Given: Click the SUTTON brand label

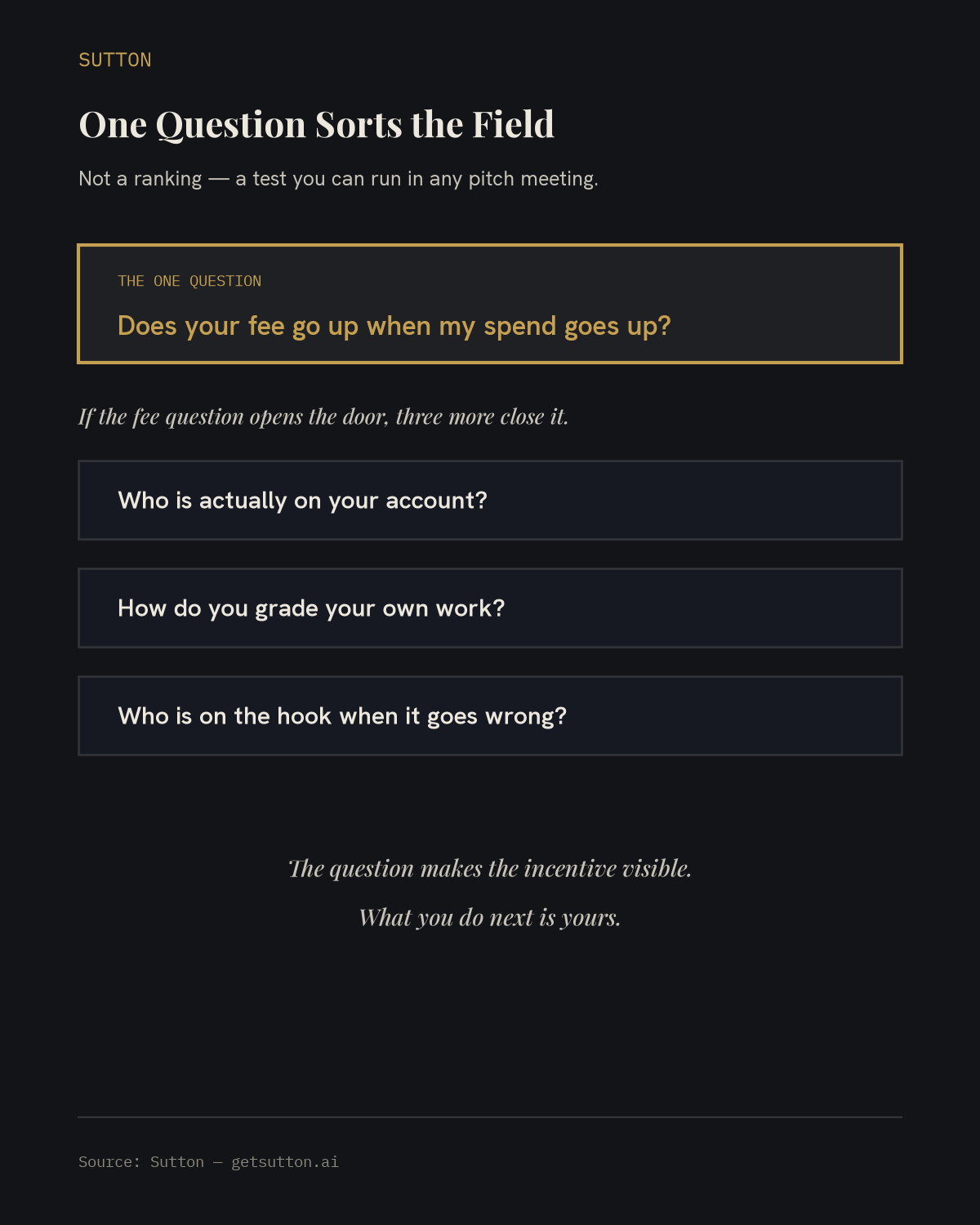Looking at the screenshot, I should pos(115,60).
